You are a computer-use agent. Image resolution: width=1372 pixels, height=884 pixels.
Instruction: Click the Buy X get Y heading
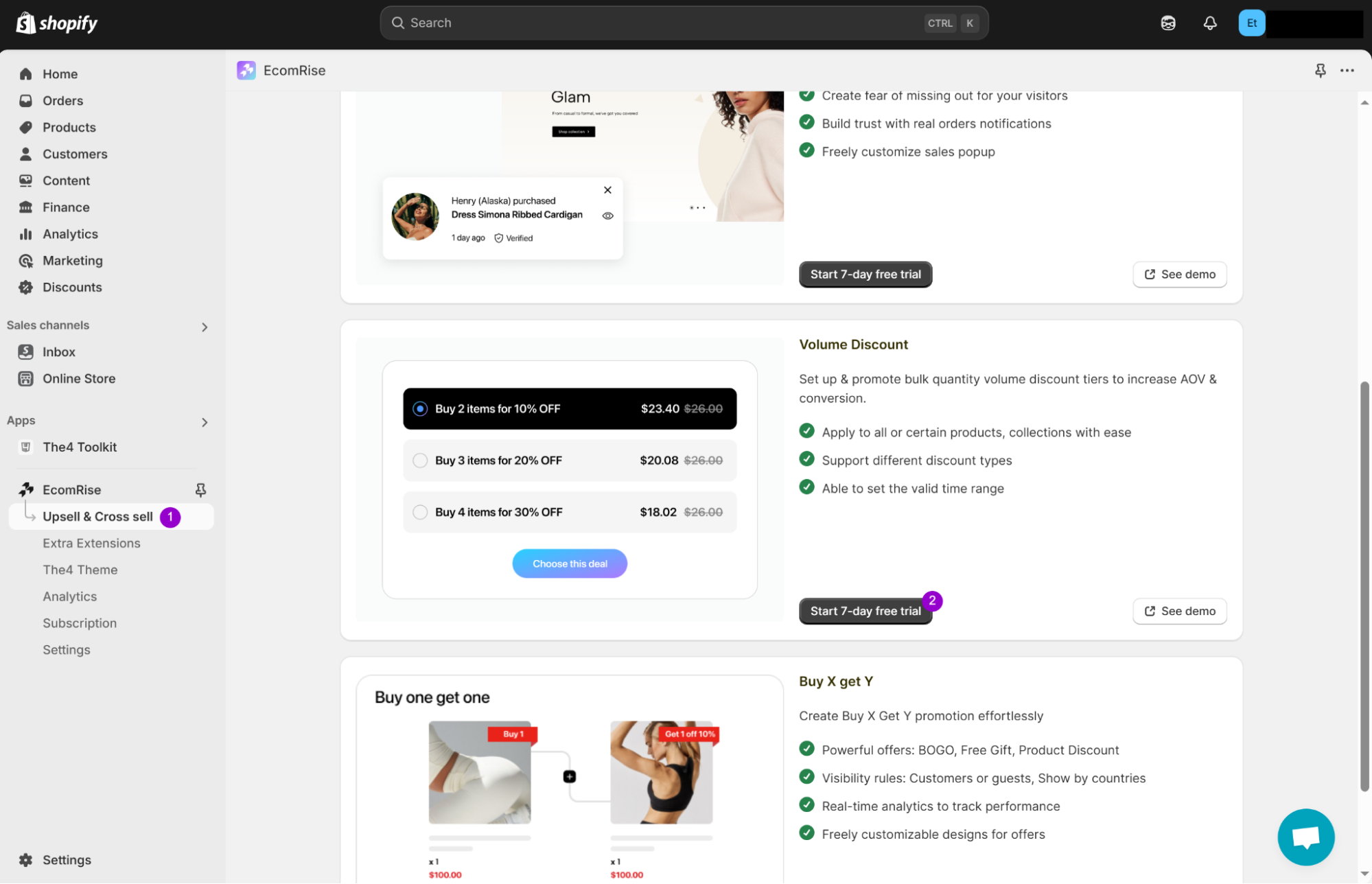tap(836, 682)
